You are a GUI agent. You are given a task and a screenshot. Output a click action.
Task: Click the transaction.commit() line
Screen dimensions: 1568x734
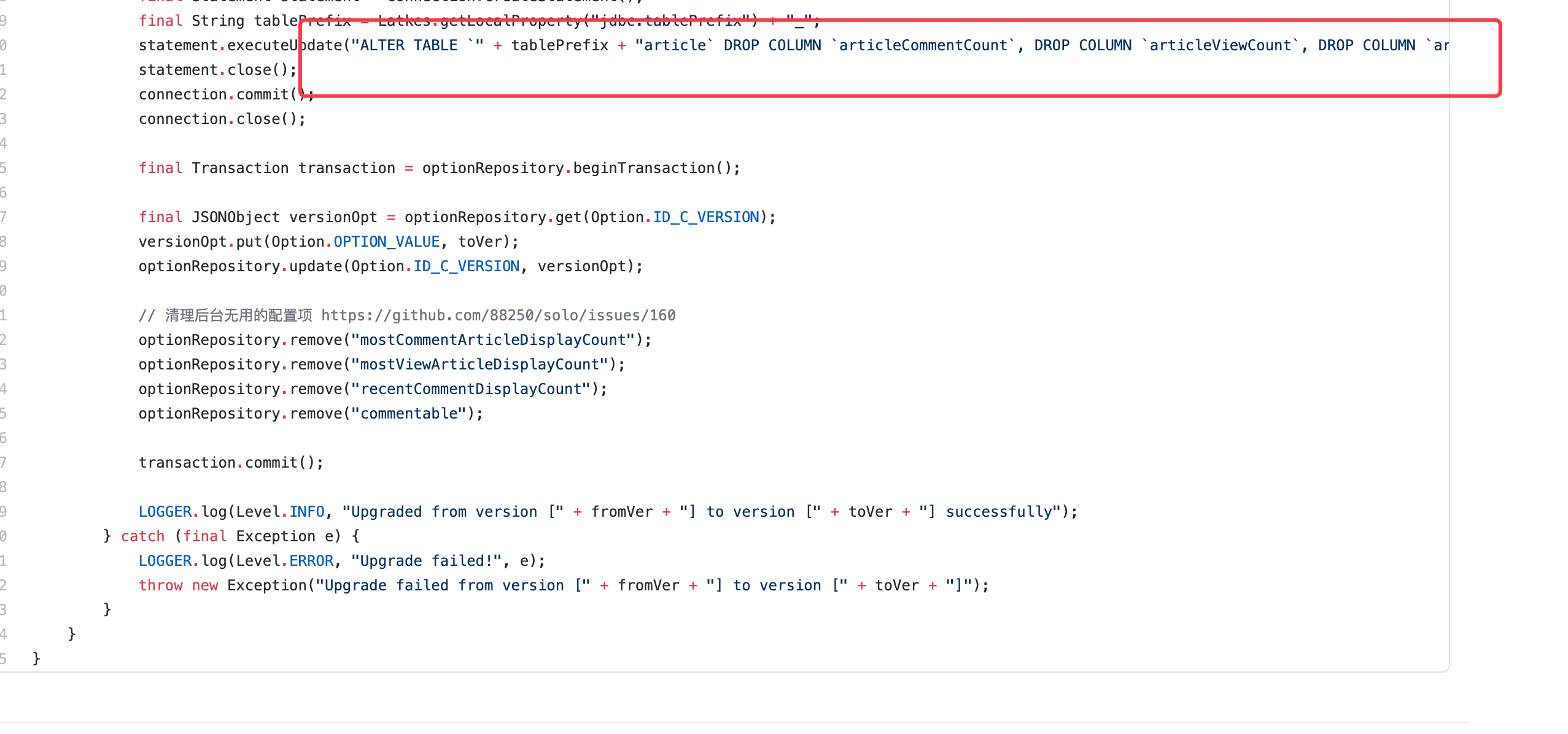click(231, 463)
